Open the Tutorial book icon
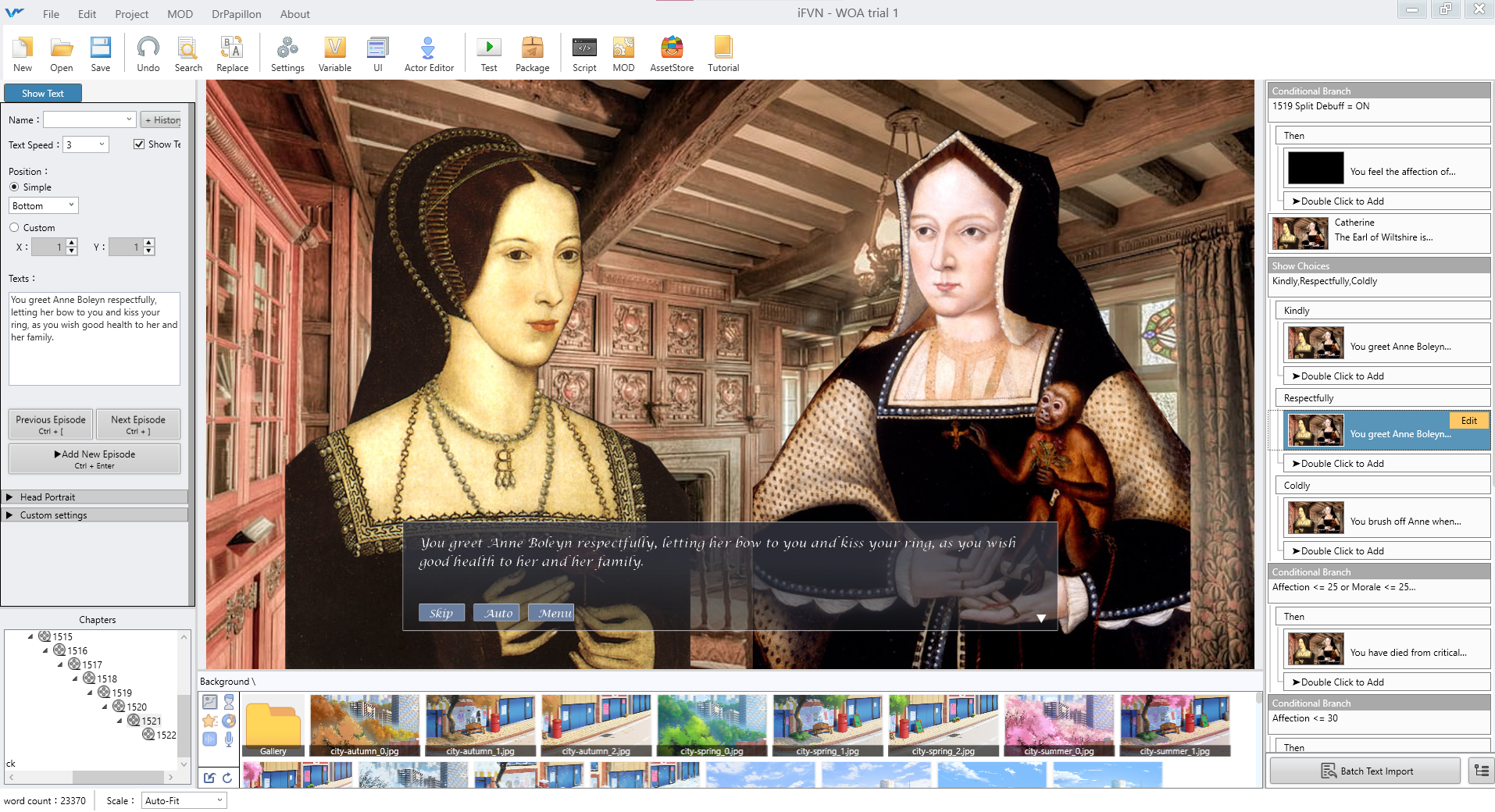Screen dimensions: 1495x812 pyautogui.click(x=723, y=55)
